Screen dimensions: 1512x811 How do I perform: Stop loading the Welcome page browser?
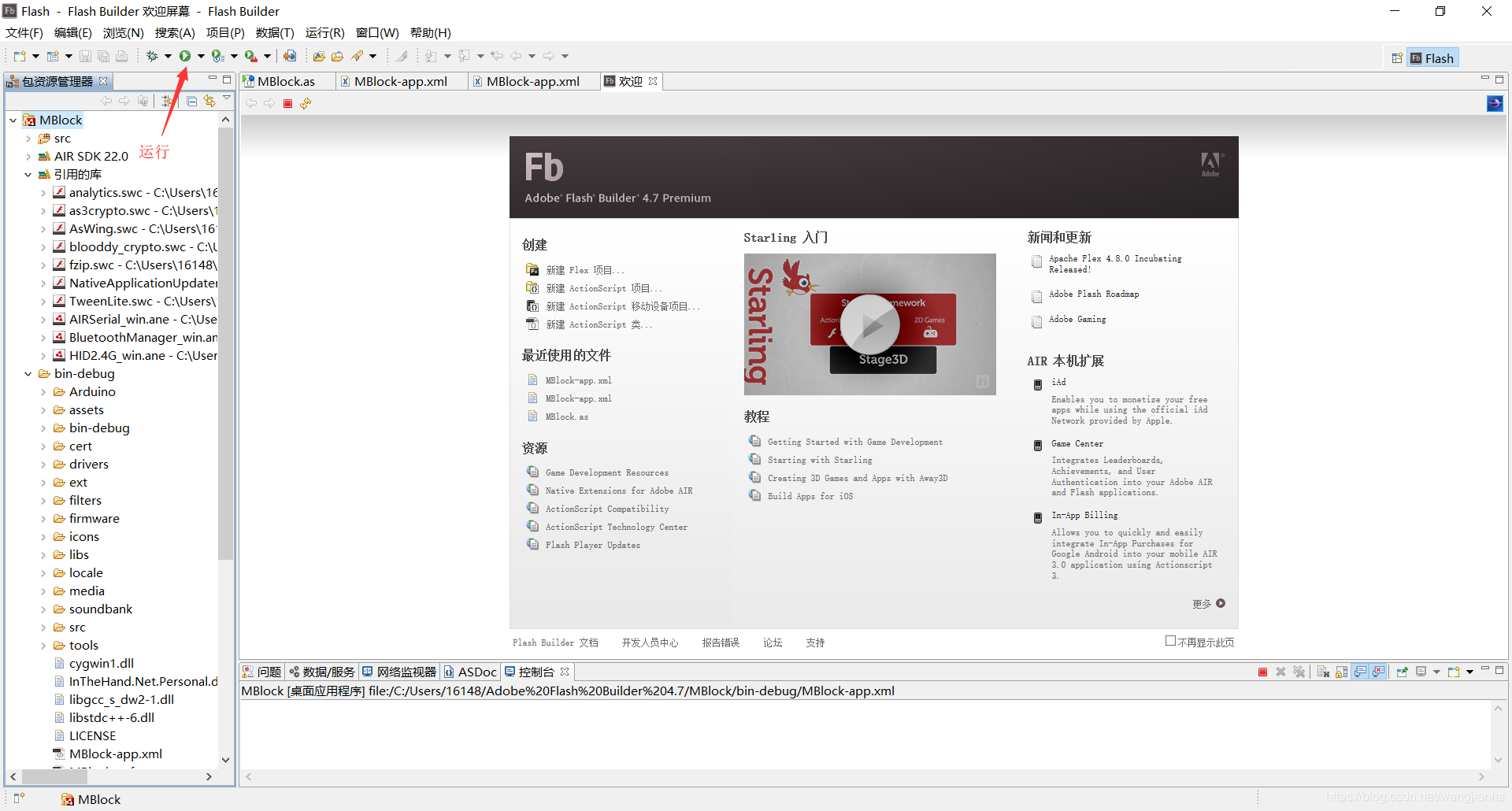(x=287, y=103)
